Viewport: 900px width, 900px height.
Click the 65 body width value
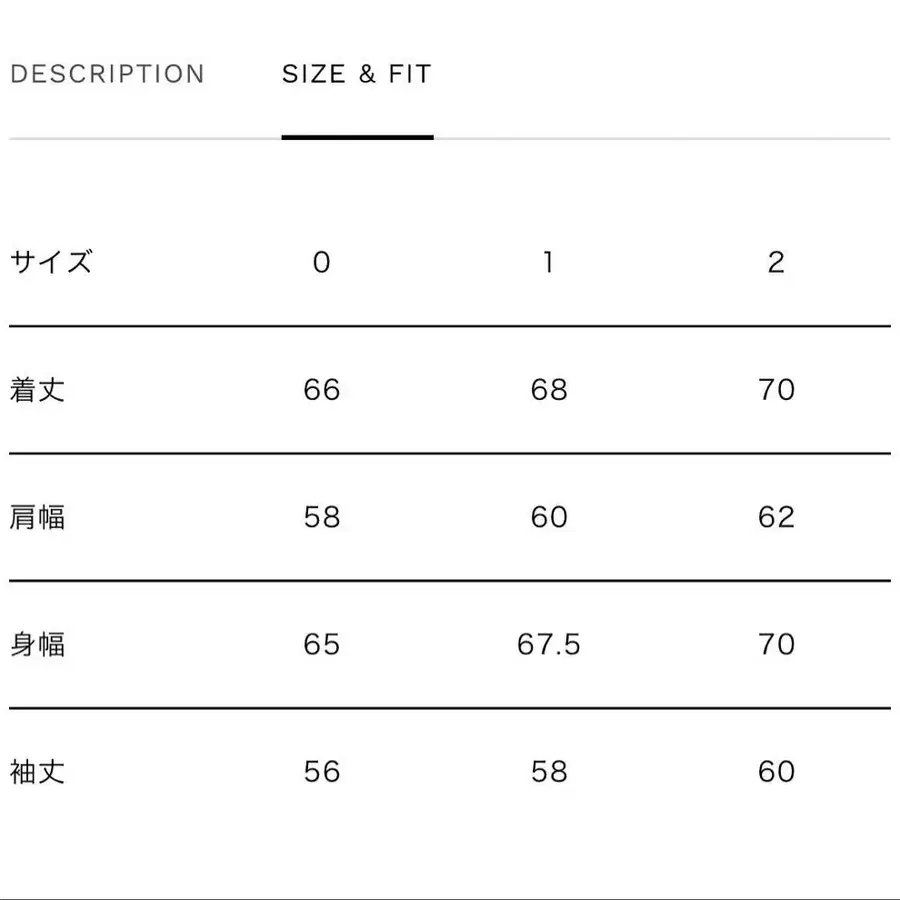[x=322, y=645]
